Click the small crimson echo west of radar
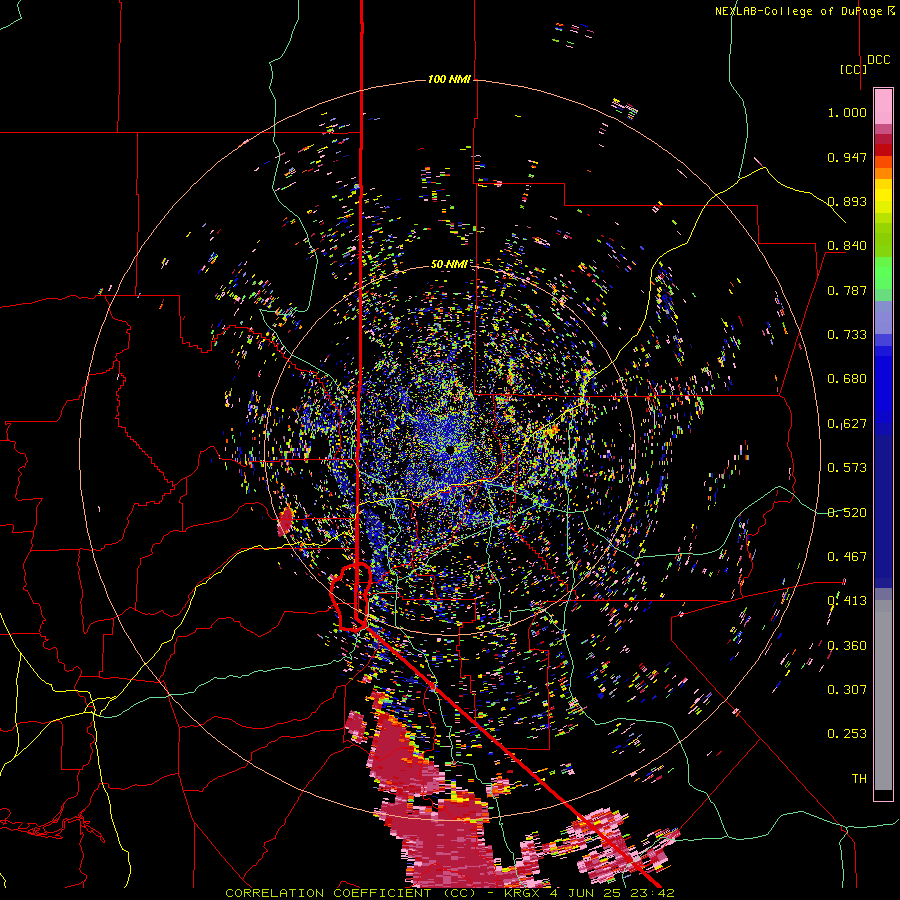900x900 pixels. 285,521
